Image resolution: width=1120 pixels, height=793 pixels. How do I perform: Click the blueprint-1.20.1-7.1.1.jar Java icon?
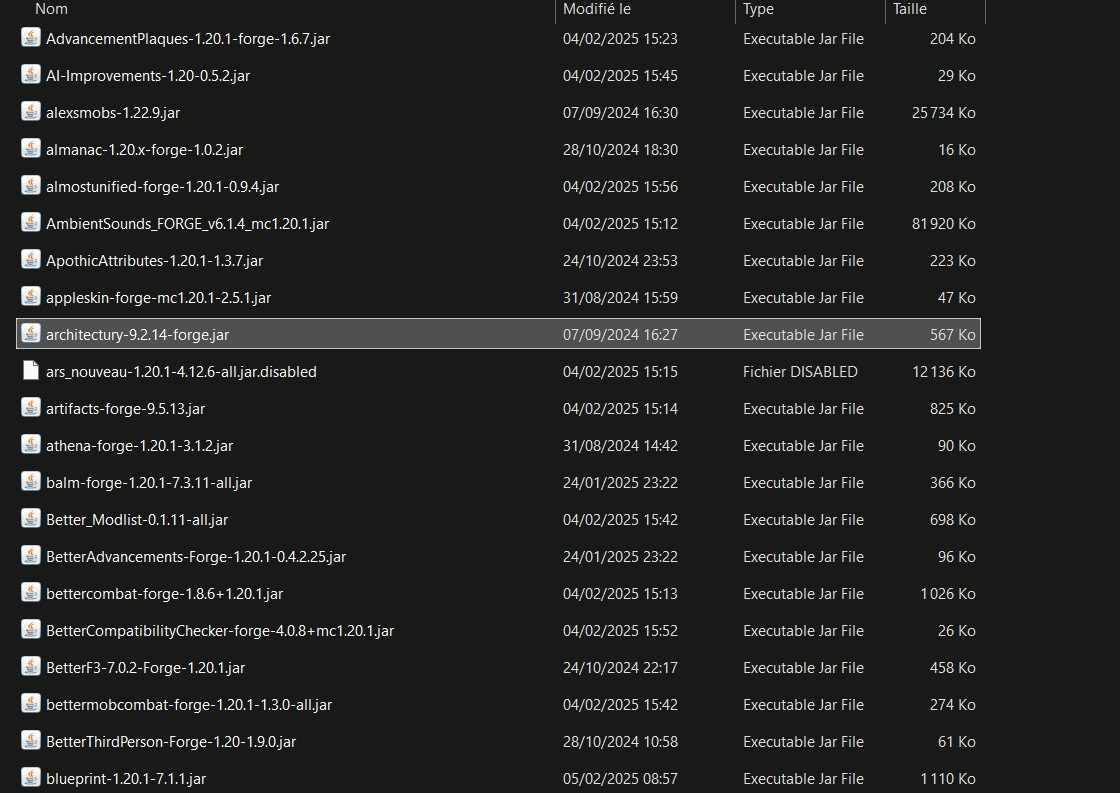click(x=31, y=777)
